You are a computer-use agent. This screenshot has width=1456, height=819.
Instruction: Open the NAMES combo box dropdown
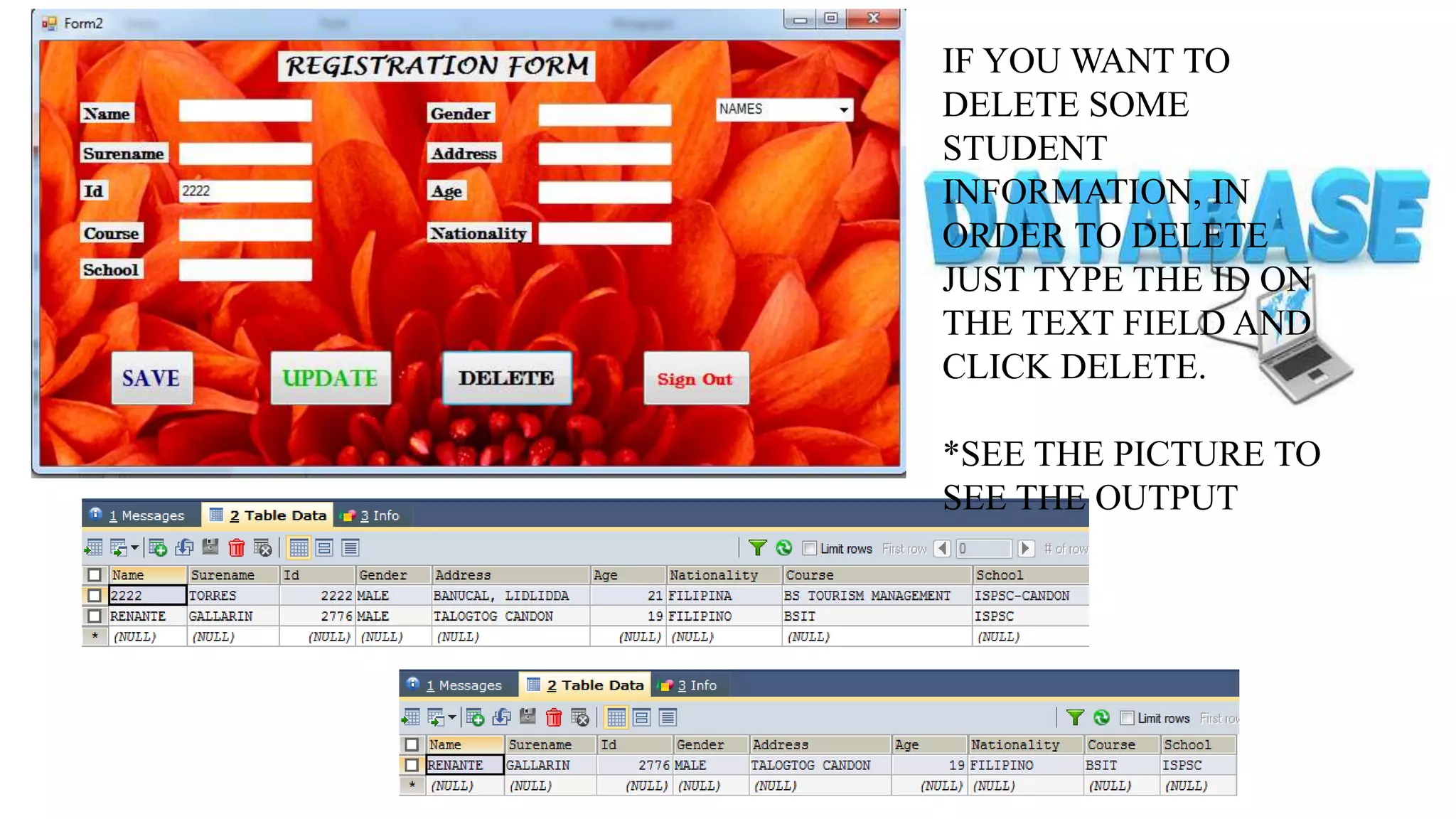(843, 109)
